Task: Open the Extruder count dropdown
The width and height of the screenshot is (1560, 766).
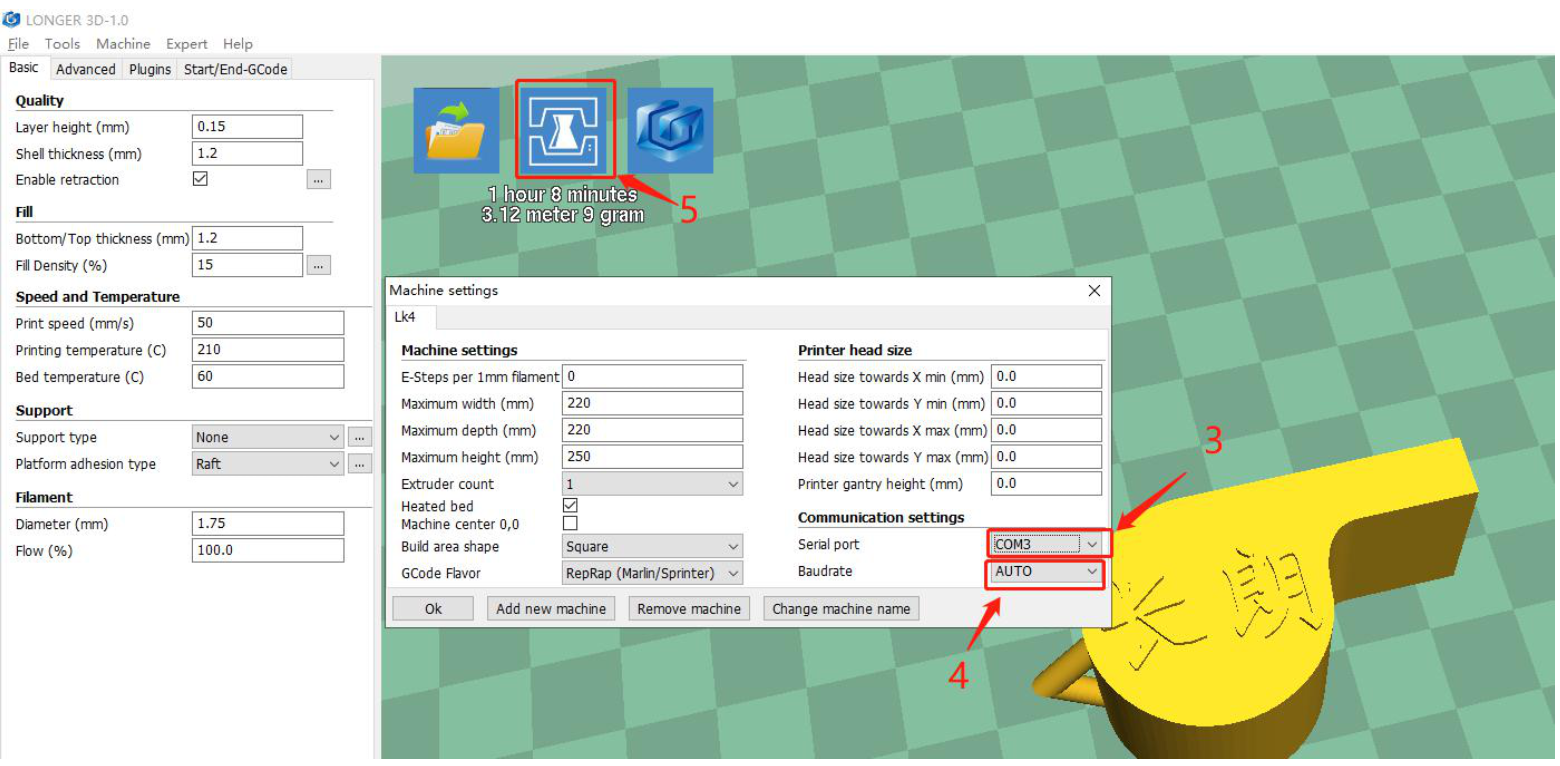Action: pyautogui.click(x=653, y=484)
